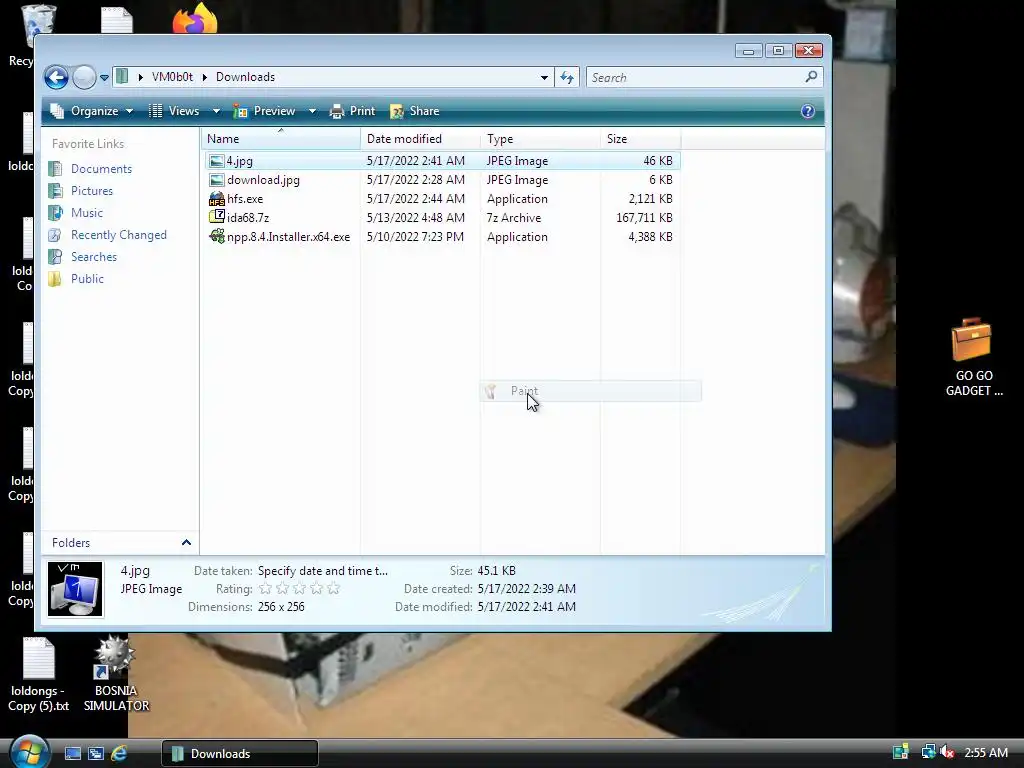Open the Windows Start orb

coord(29,752)
